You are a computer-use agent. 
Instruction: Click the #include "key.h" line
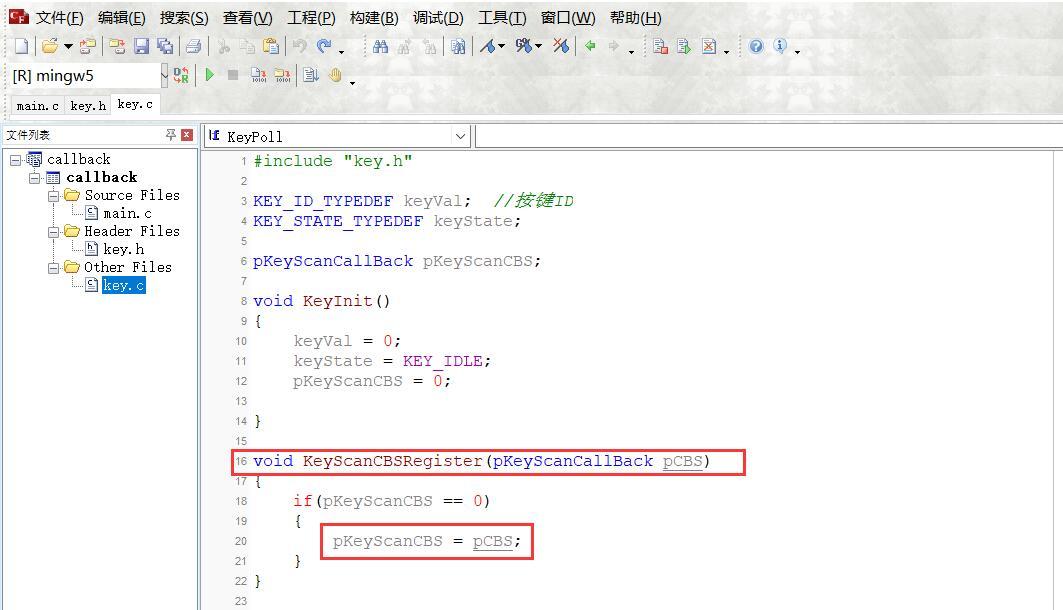(x=332, y=161)
